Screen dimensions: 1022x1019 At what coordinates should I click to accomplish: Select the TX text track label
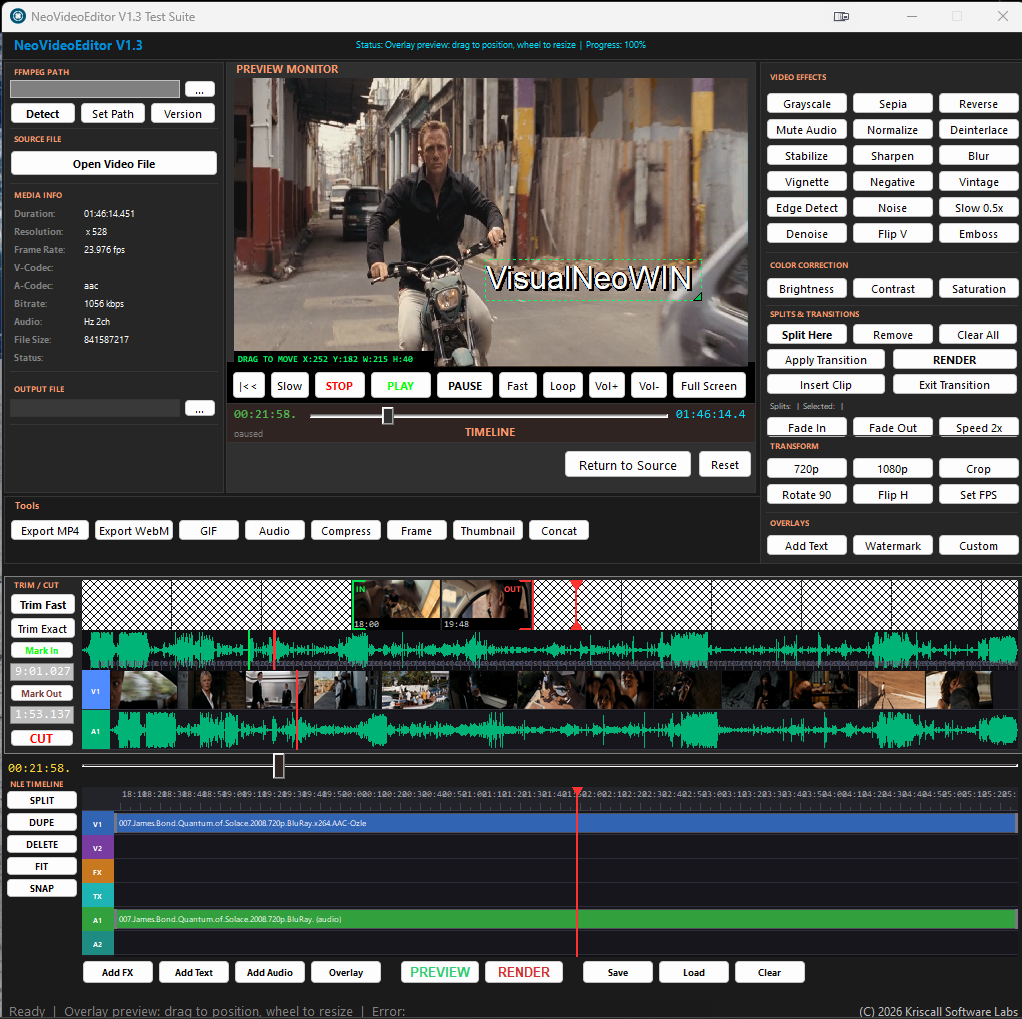point(97,896)
